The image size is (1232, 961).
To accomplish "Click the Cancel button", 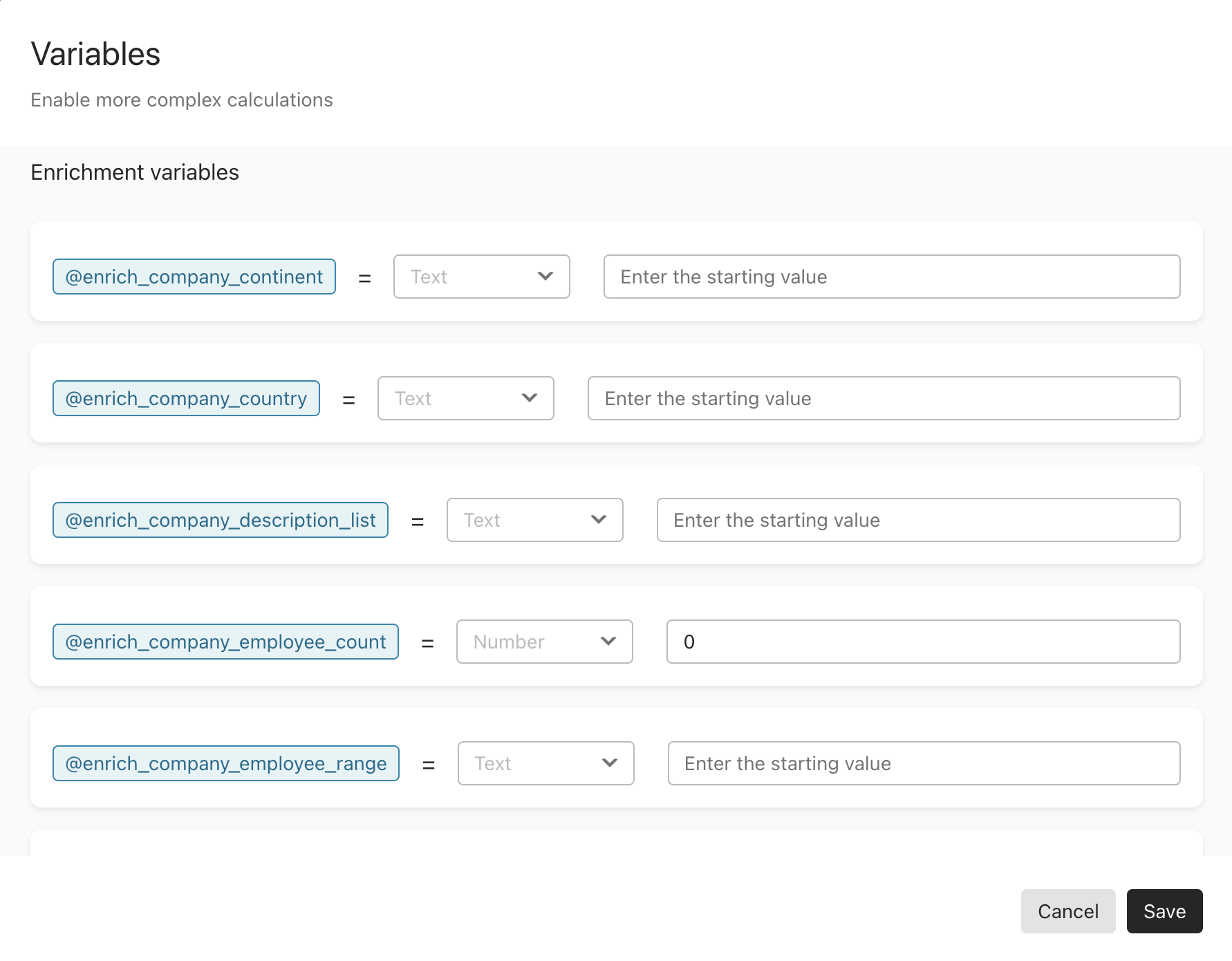I will [x=1068, y=911].
